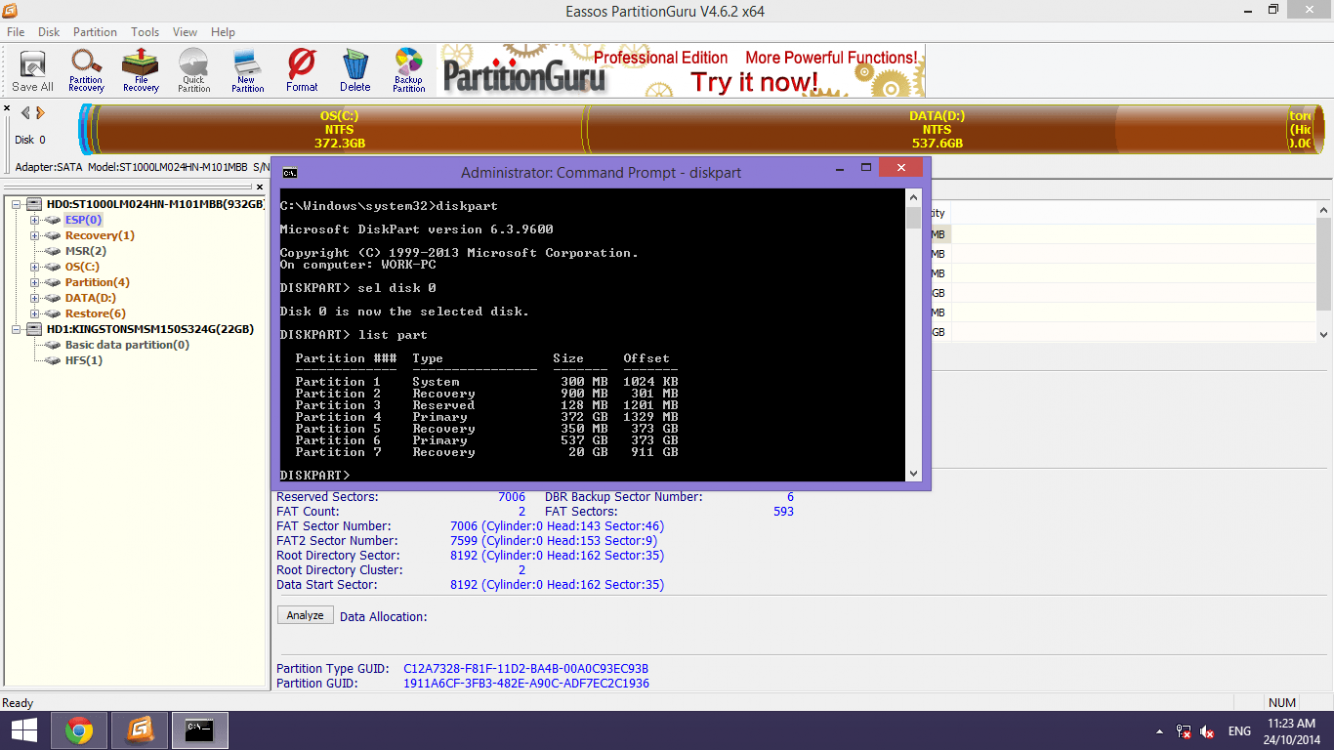Click the Professional Edition Try it now banner
The height and width of the screenshot is (750, 1334).
682,71
